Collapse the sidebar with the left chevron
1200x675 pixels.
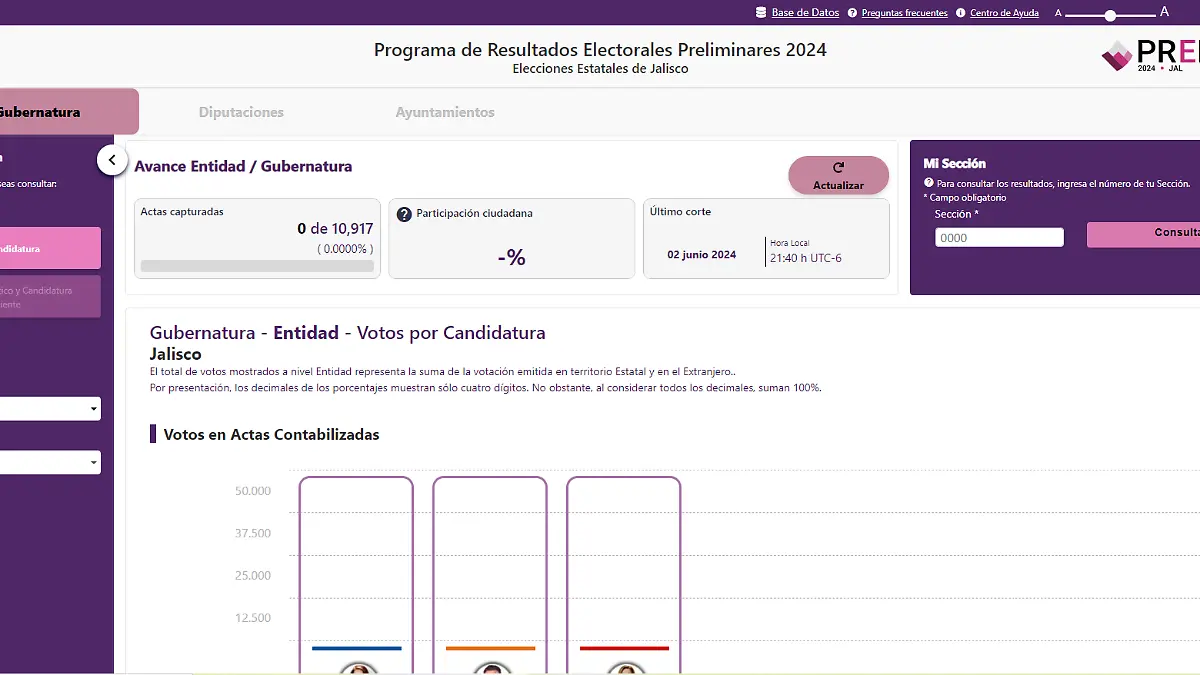pos(112,160)
